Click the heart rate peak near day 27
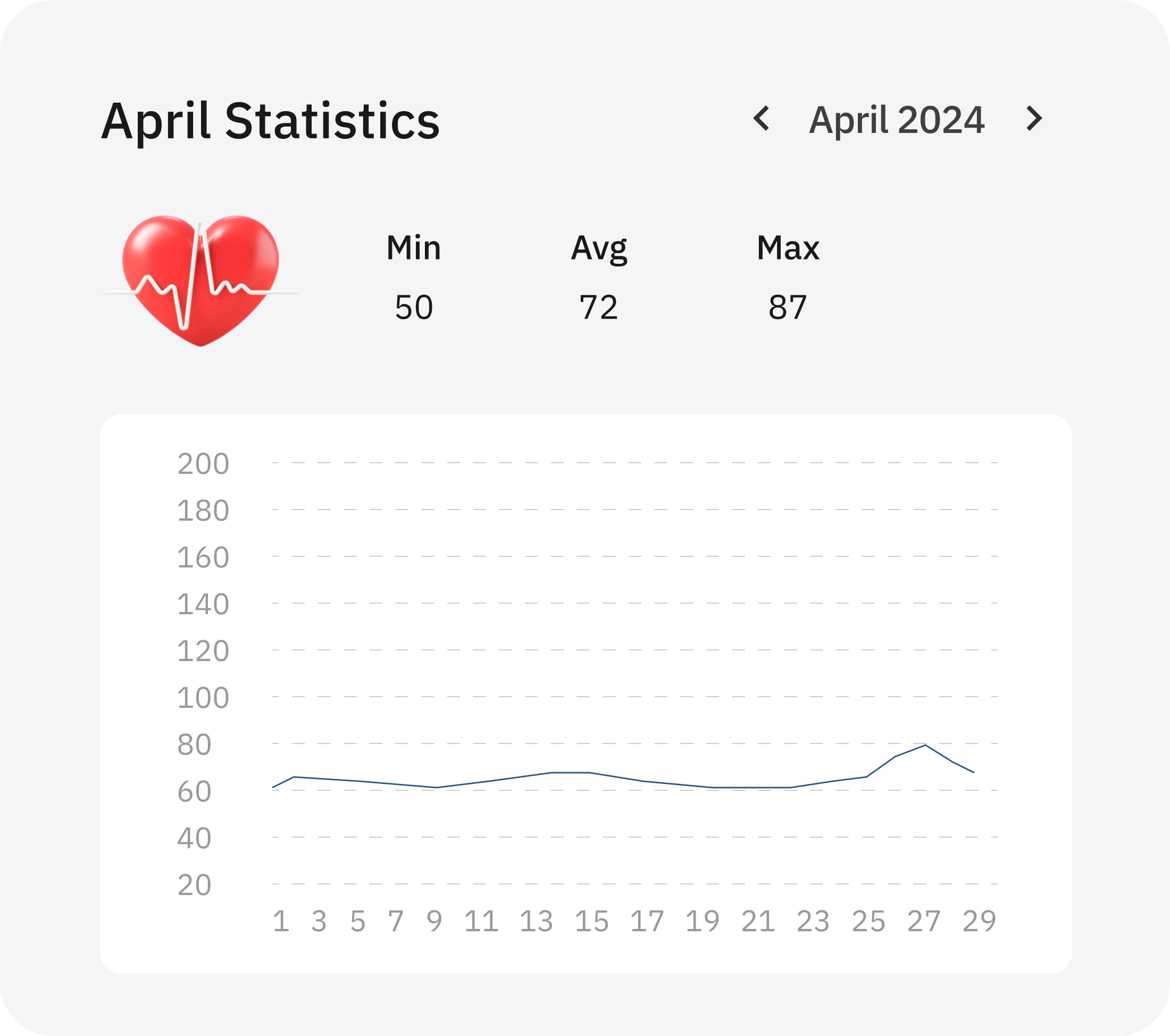The width and height of the screenshot is (1170, 1036). 925,745
